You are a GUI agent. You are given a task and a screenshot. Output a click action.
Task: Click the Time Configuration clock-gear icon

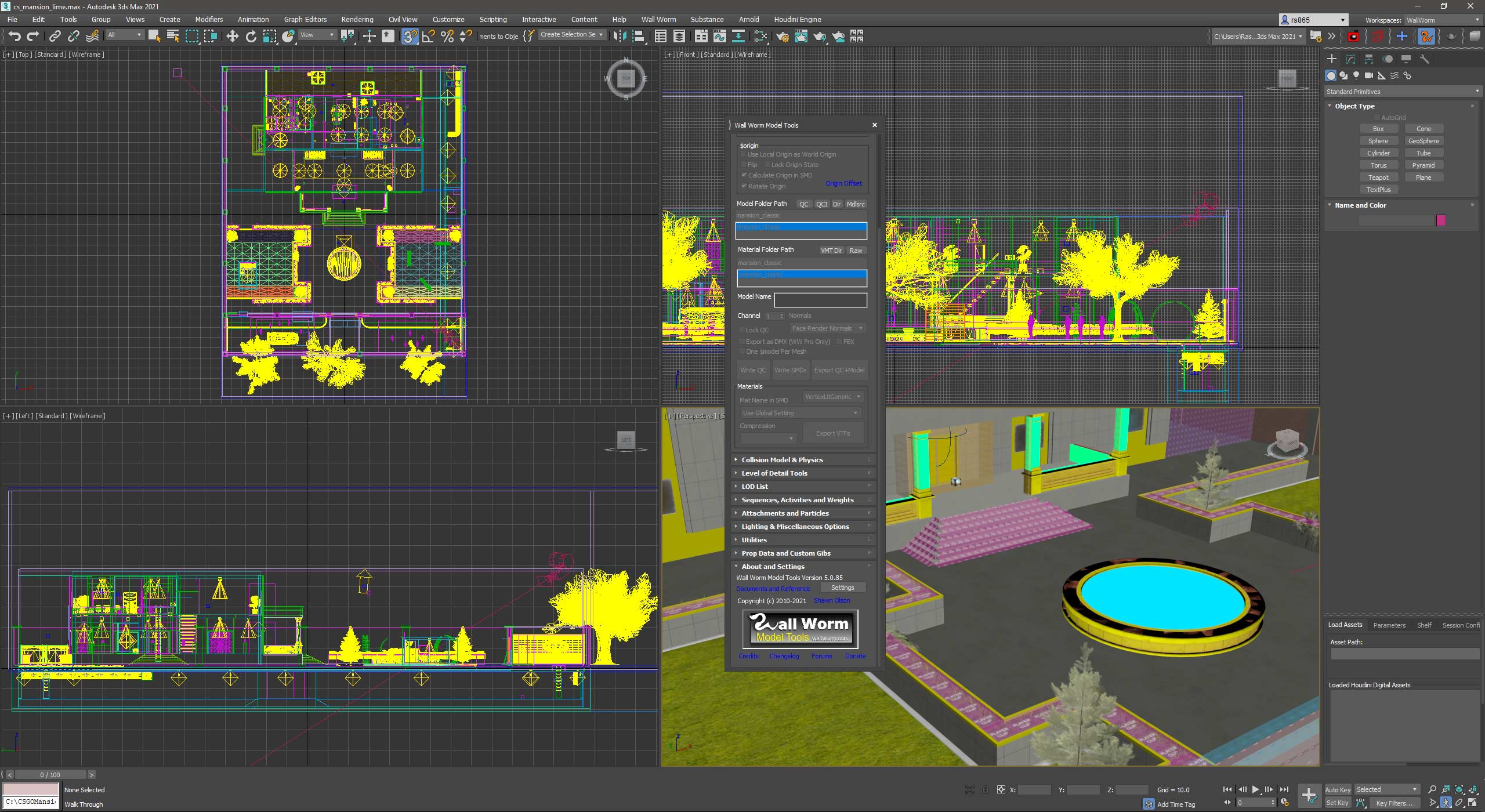click(x=1284, y=803)
